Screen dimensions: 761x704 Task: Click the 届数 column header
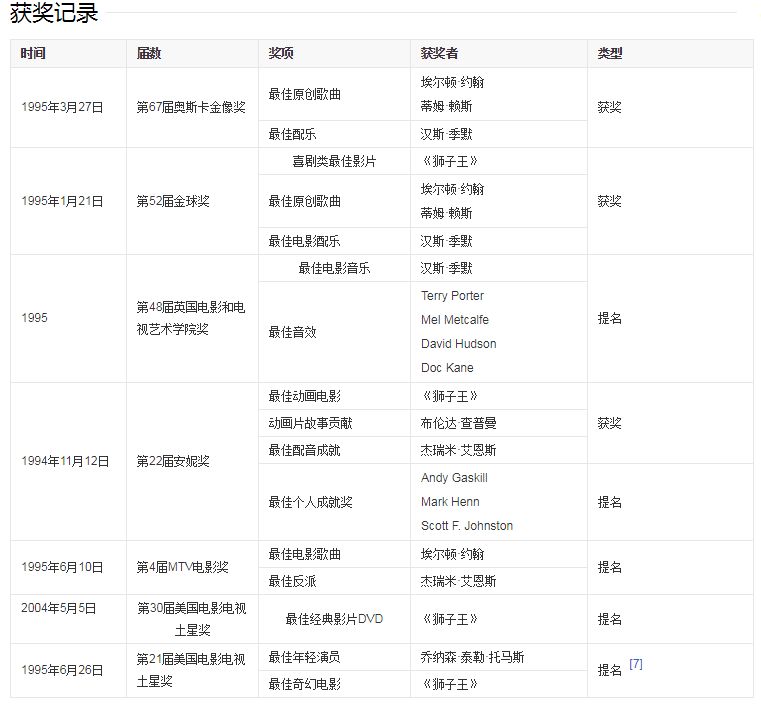tap(149, 53)
